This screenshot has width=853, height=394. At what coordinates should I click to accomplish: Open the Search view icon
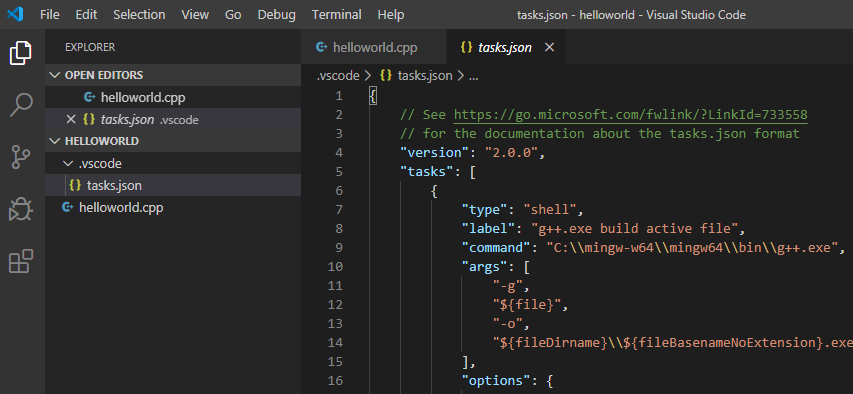22,105
